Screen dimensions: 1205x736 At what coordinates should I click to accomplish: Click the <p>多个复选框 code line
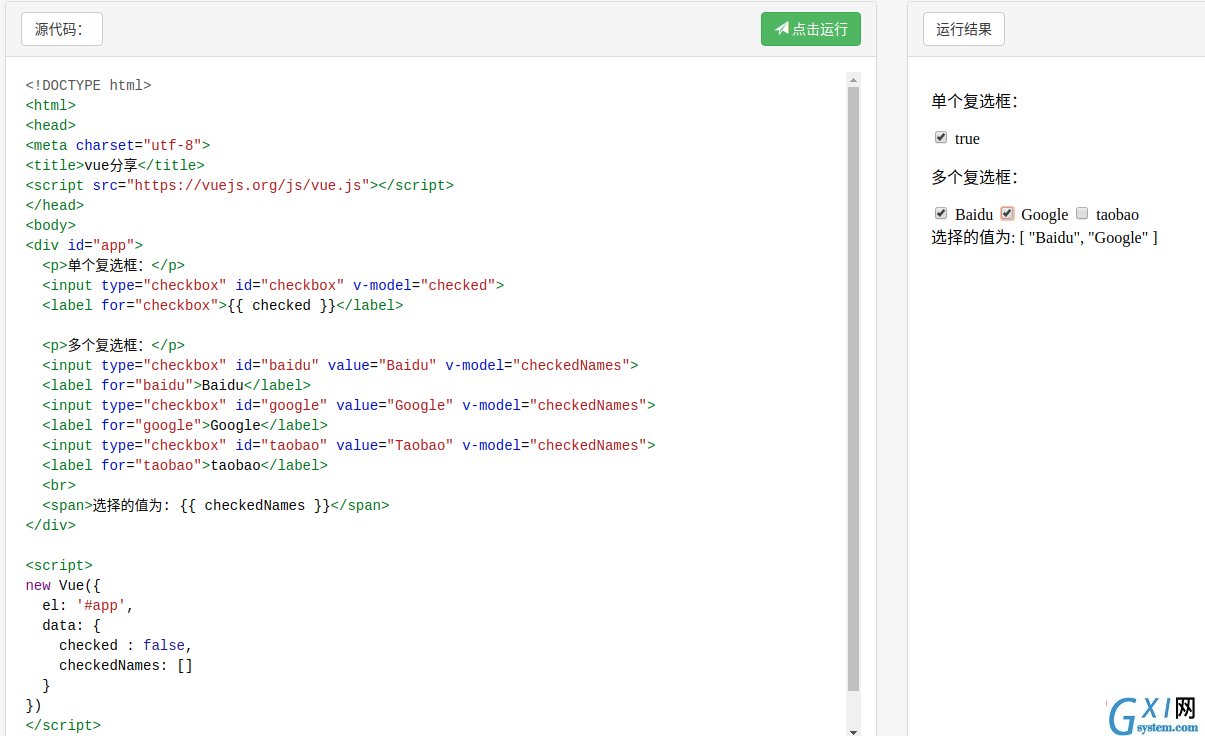point(113,345)
